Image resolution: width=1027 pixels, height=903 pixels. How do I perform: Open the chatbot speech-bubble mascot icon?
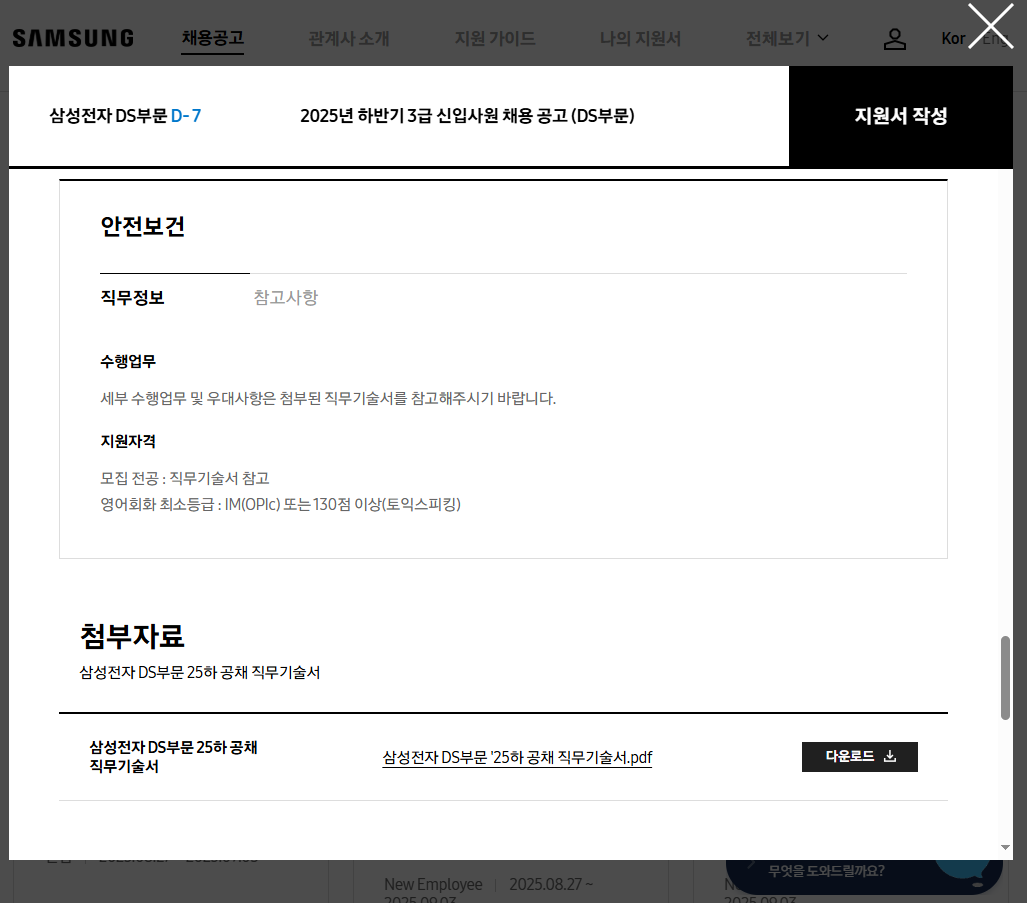(964, 866)
